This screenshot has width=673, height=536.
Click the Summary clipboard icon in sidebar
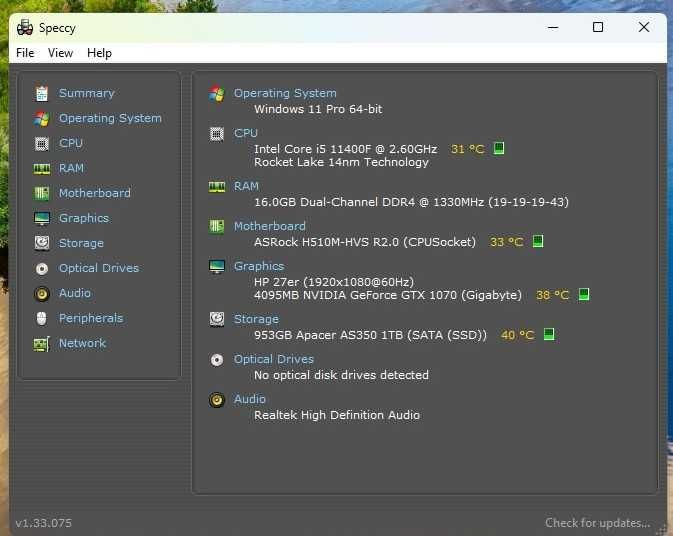coord(42,94)
